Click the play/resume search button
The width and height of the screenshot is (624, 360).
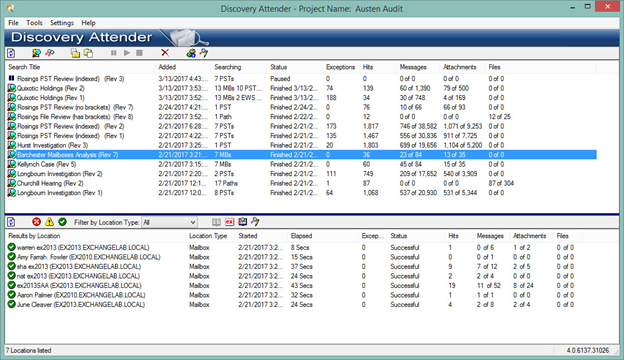[x=127, y=53]
